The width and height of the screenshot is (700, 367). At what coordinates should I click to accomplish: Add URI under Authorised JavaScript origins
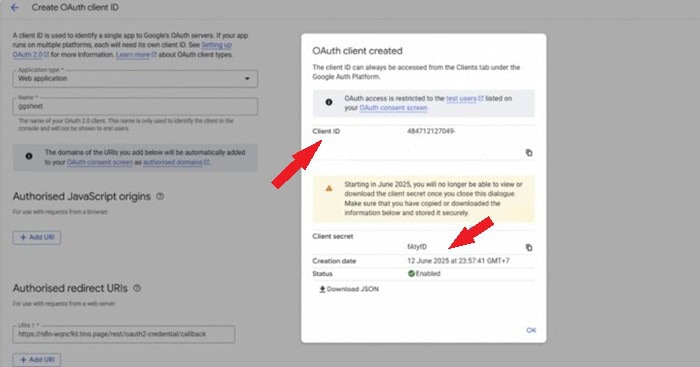pyautogui.click(x=37, y=237)
